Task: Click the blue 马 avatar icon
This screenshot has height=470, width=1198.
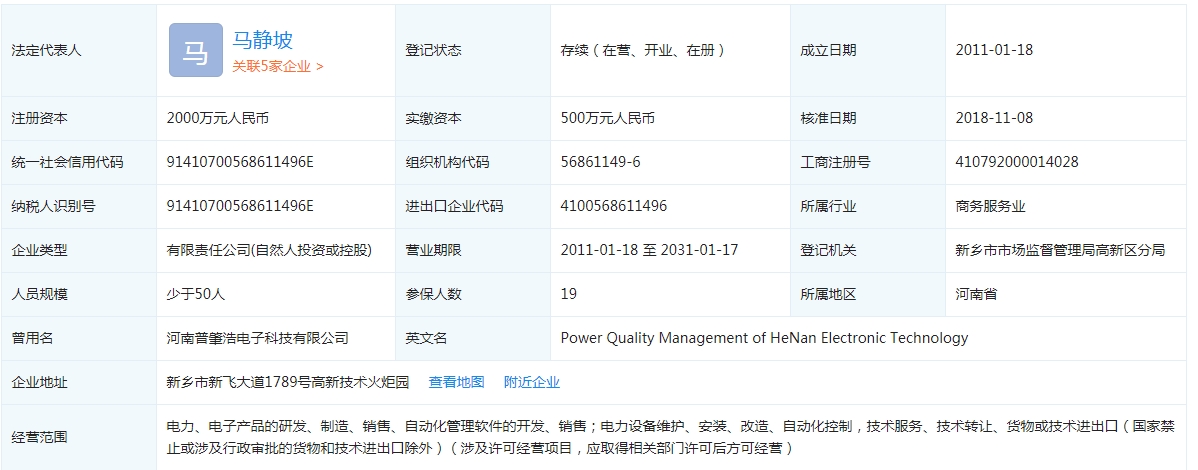Action: pyautogui.click(x=195, y=50)
